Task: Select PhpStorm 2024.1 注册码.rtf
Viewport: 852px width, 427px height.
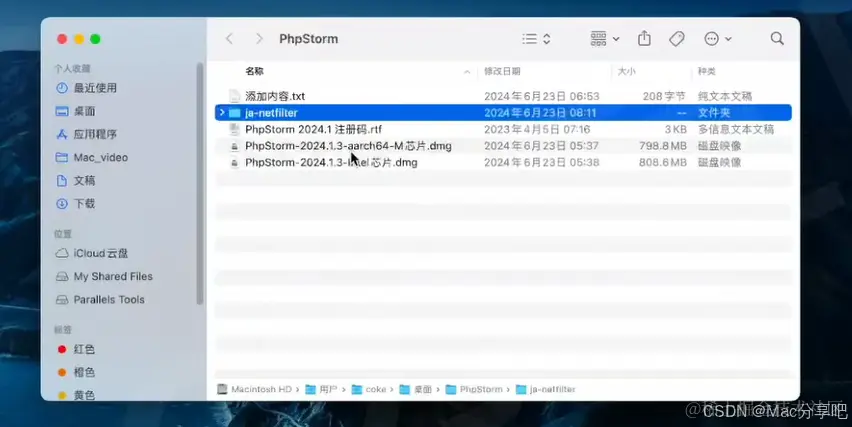Action: click(314, 129)
